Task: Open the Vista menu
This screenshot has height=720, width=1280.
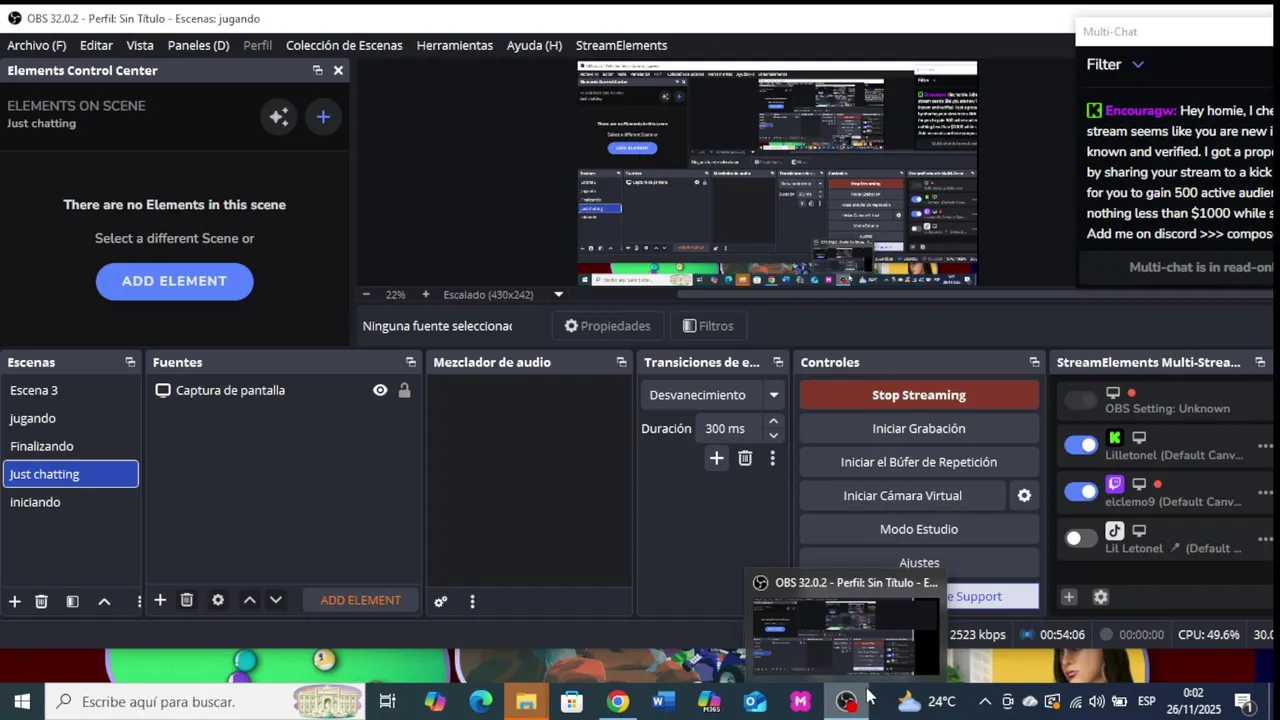Action: (140, 45)
